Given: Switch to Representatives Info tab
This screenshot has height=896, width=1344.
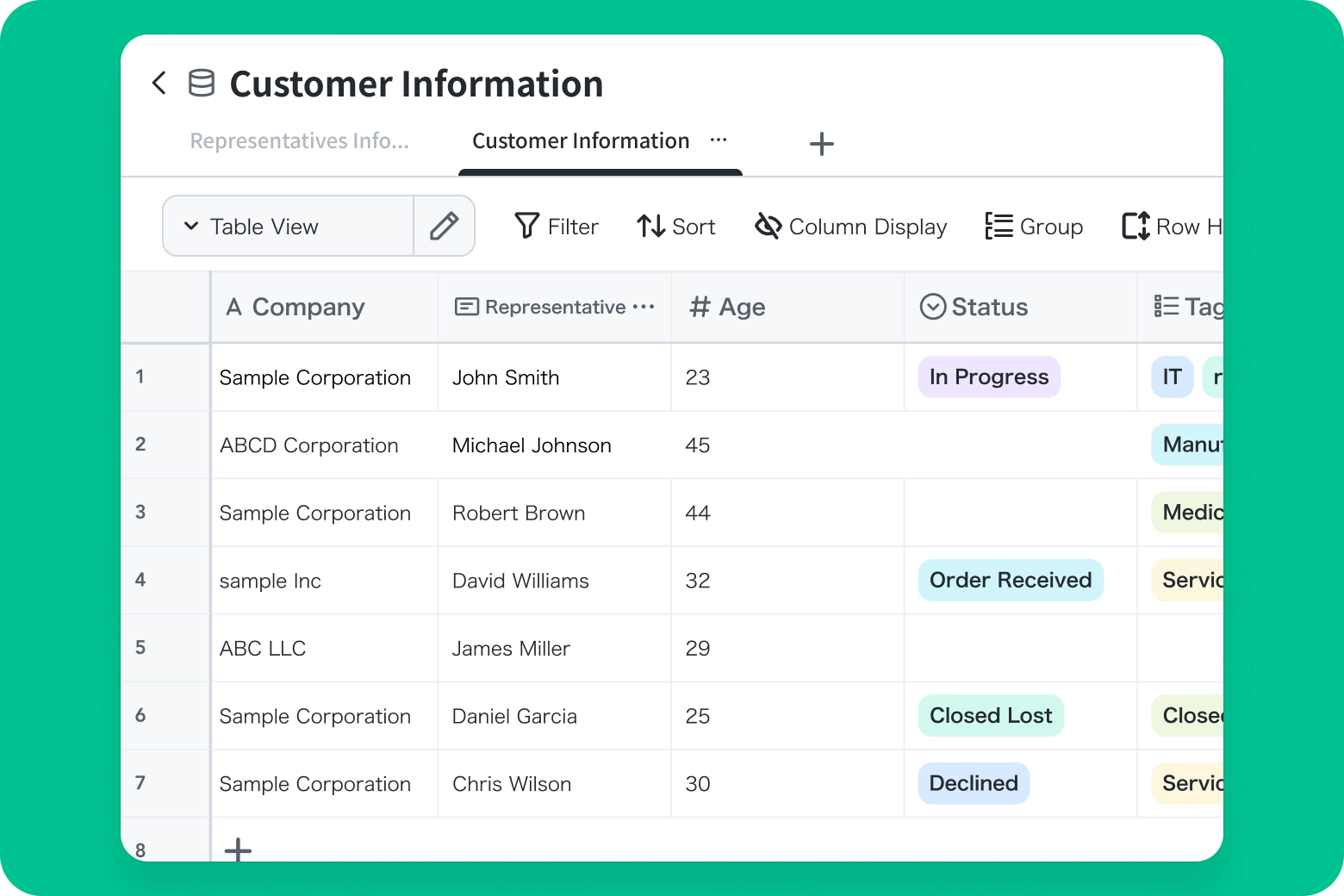Looking at the screenshot, I should tap(299, 141).
